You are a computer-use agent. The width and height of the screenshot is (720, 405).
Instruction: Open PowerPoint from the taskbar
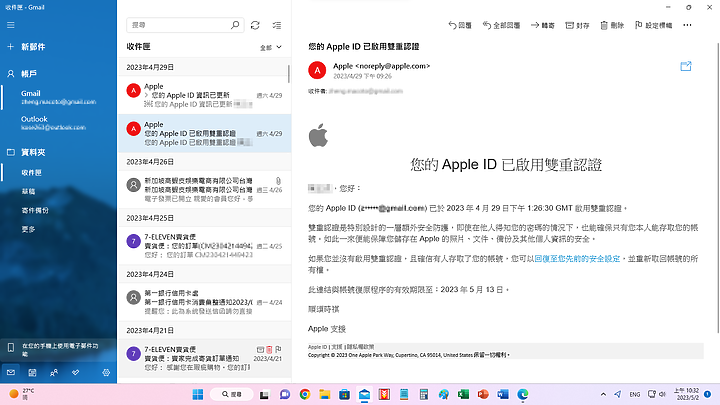483,394
